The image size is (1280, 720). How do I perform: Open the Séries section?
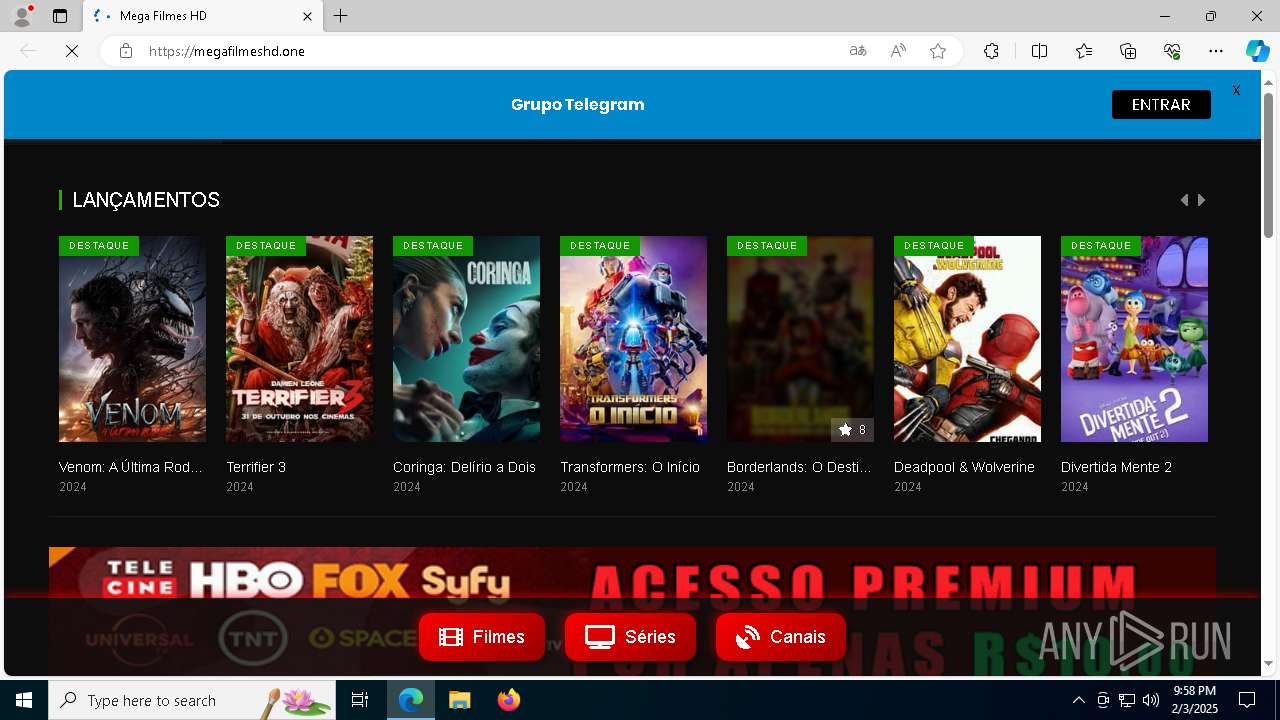630,637
